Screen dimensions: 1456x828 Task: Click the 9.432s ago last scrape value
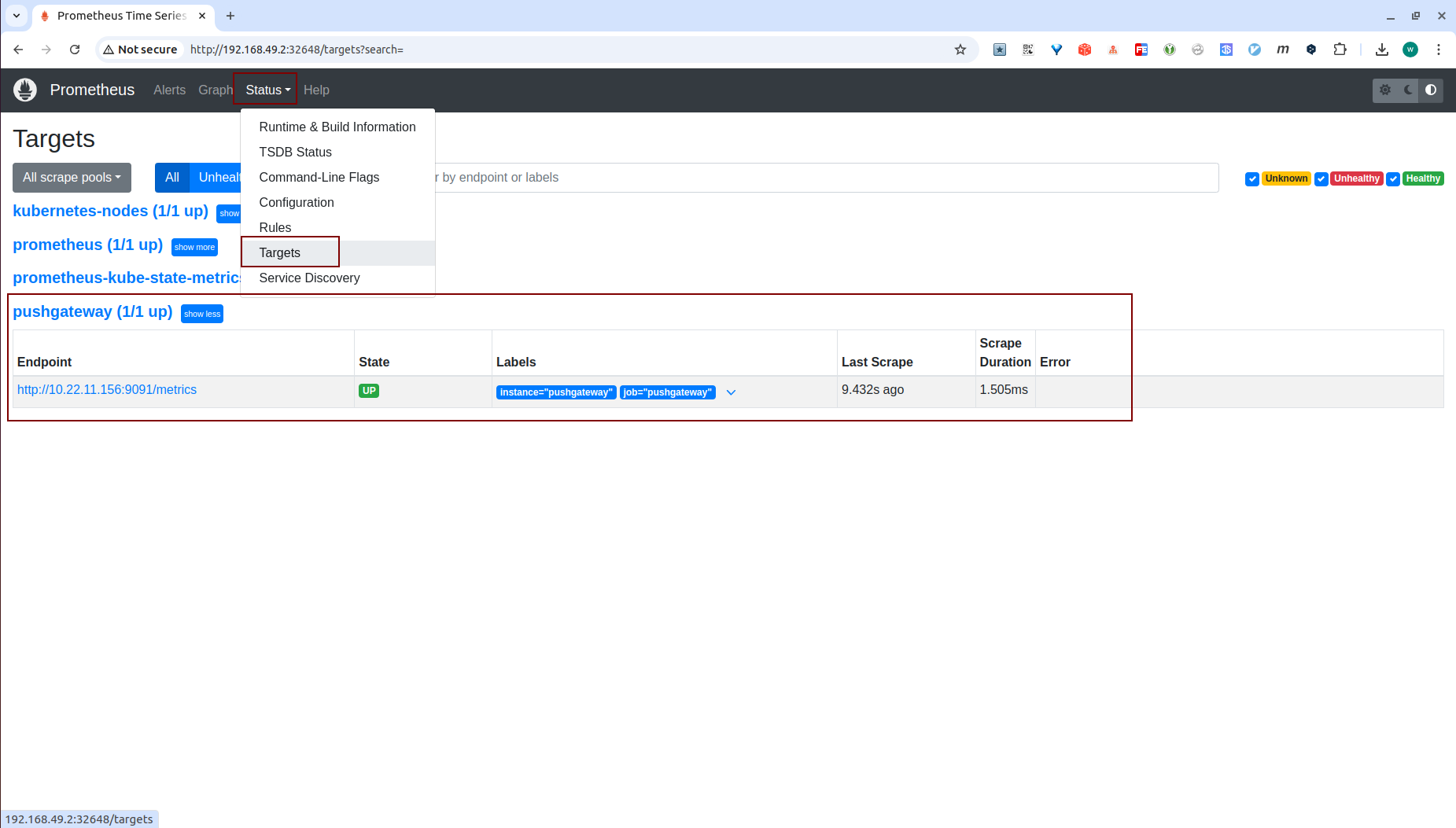(872, 390)
